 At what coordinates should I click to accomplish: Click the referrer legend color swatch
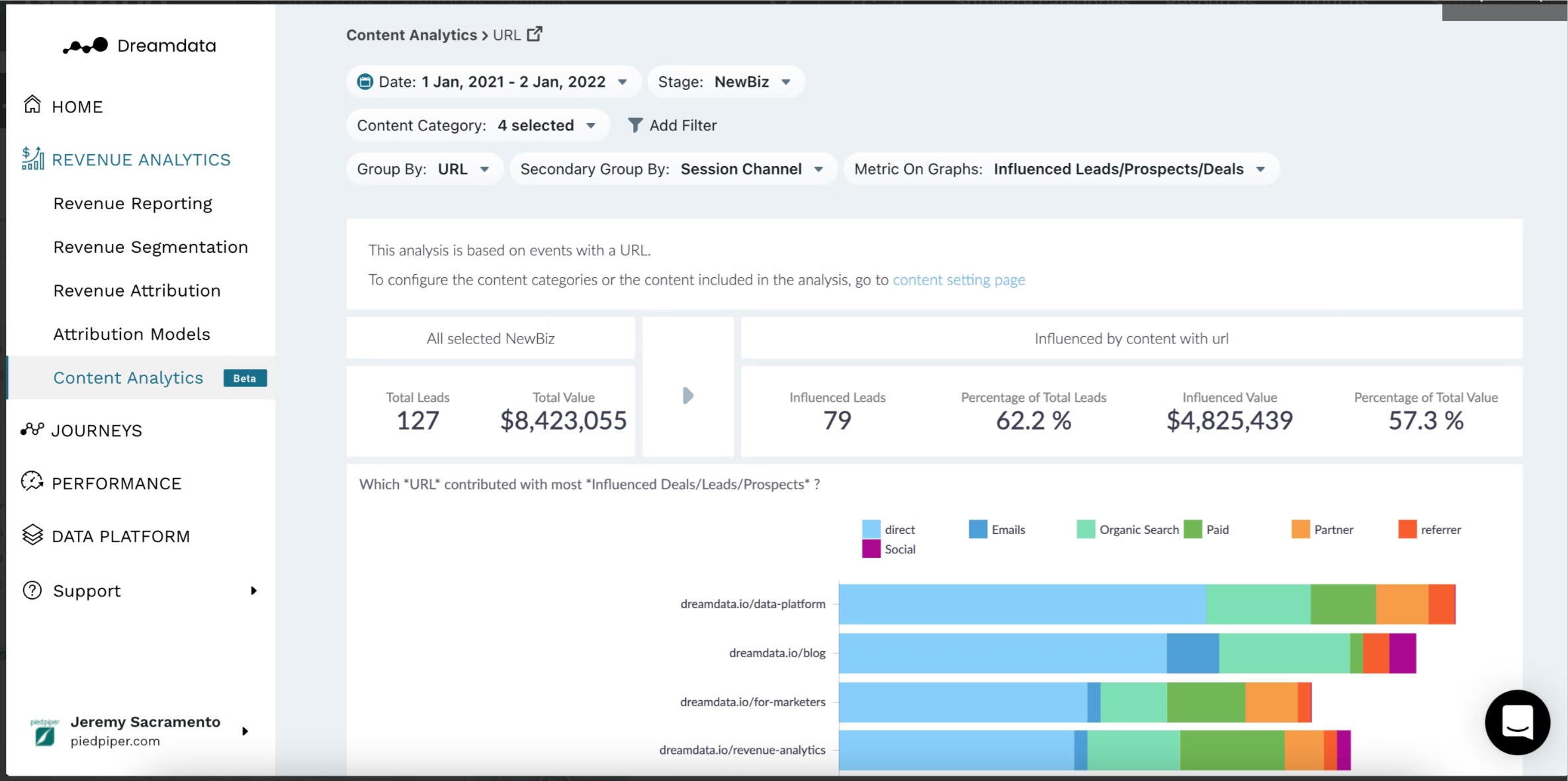click(x=1407, y=529)
